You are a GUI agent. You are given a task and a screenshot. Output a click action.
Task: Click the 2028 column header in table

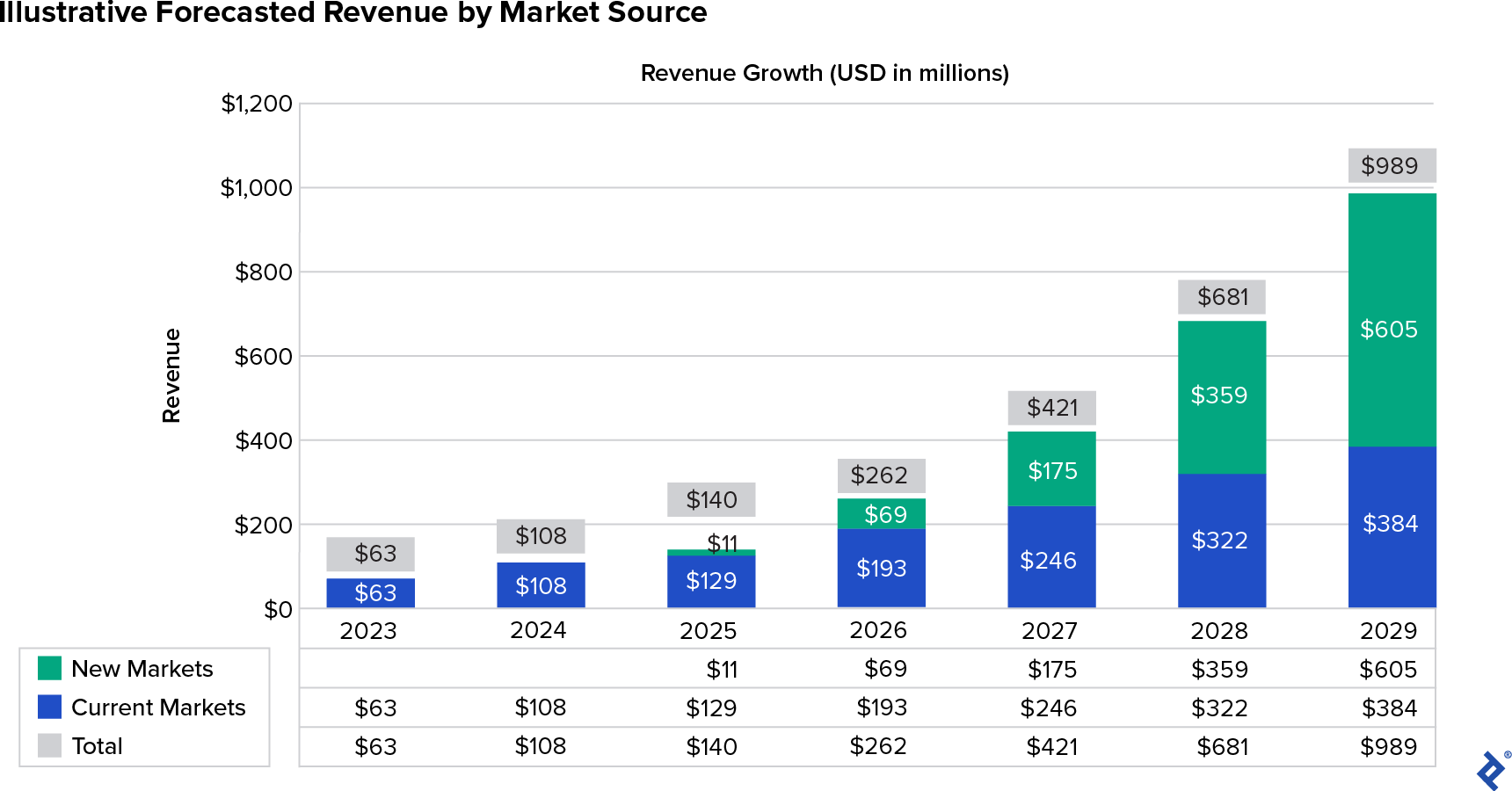[x=1219, y=631]
